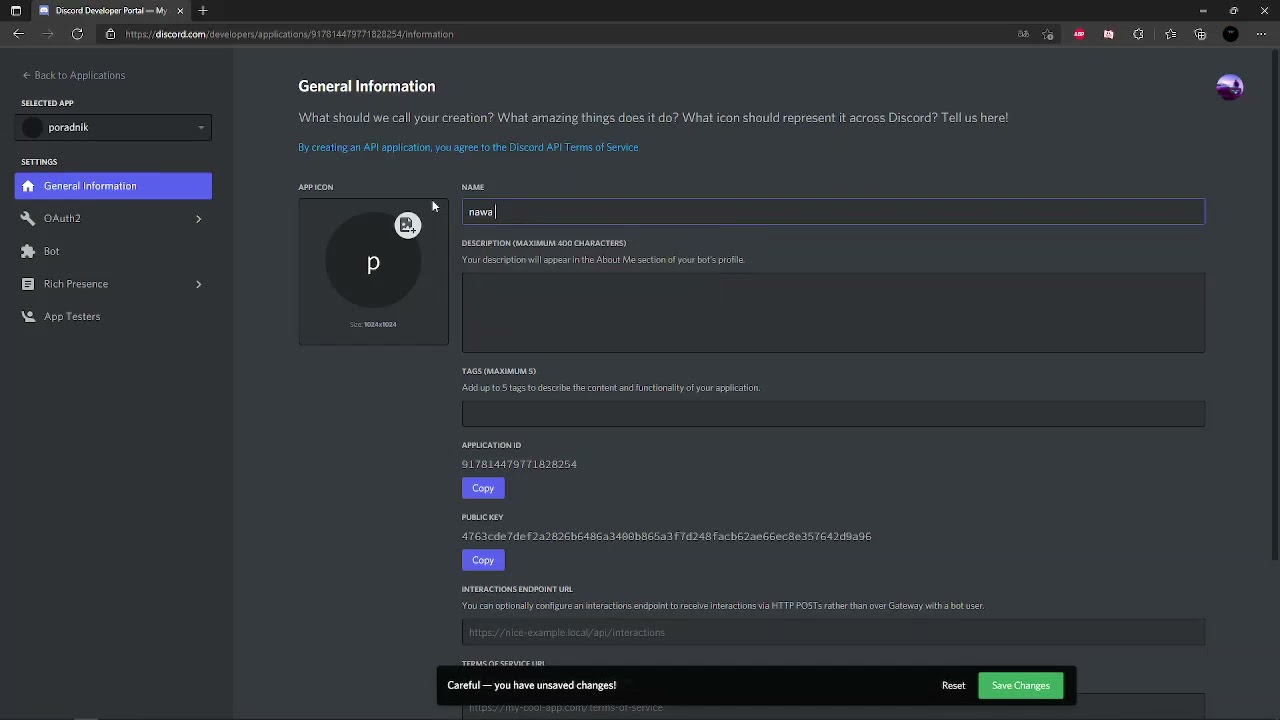Image resolution: width=1280 pixels, height=720 pixels.
Task: Open the OAuth2 settings section
Action: [x=113, y=218]
